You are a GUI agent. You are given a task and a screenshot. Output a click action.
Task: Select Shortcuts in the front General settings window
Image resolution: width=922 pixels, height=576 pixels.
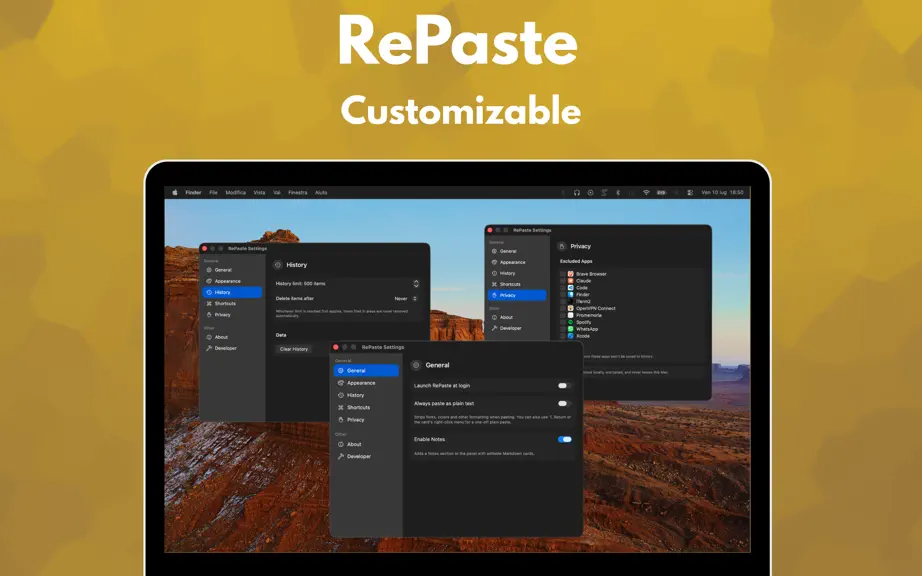pos(366,407)
